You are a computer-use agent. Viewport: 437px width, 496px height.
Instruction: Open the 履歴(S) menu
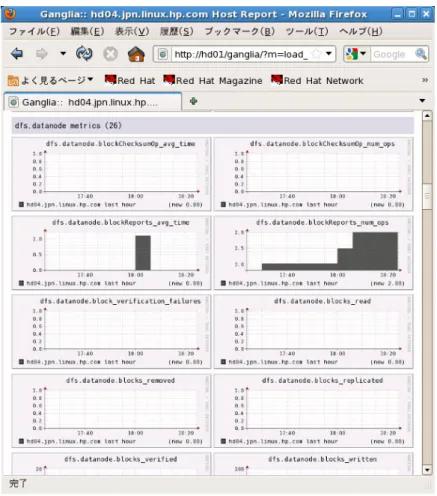tap(176, 32)
